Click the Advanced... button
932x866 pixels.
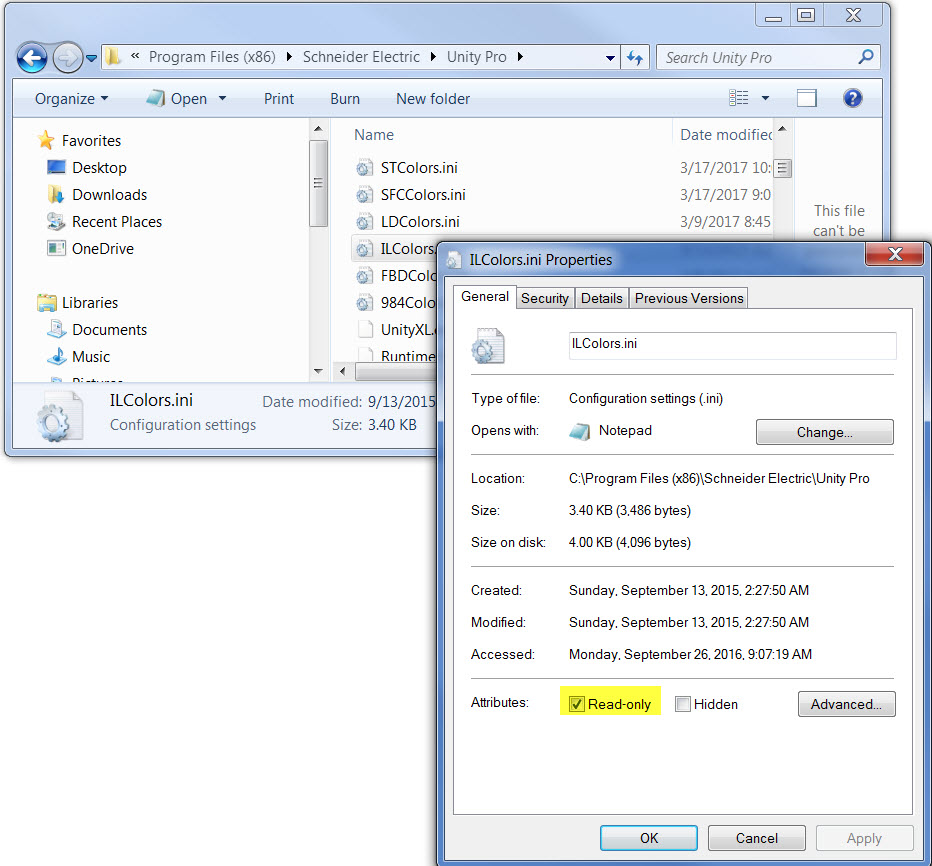point(846,704)
